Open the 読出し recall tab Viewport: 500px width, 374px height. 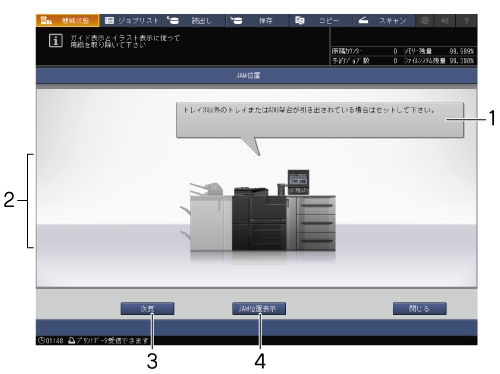click(194, 21)
